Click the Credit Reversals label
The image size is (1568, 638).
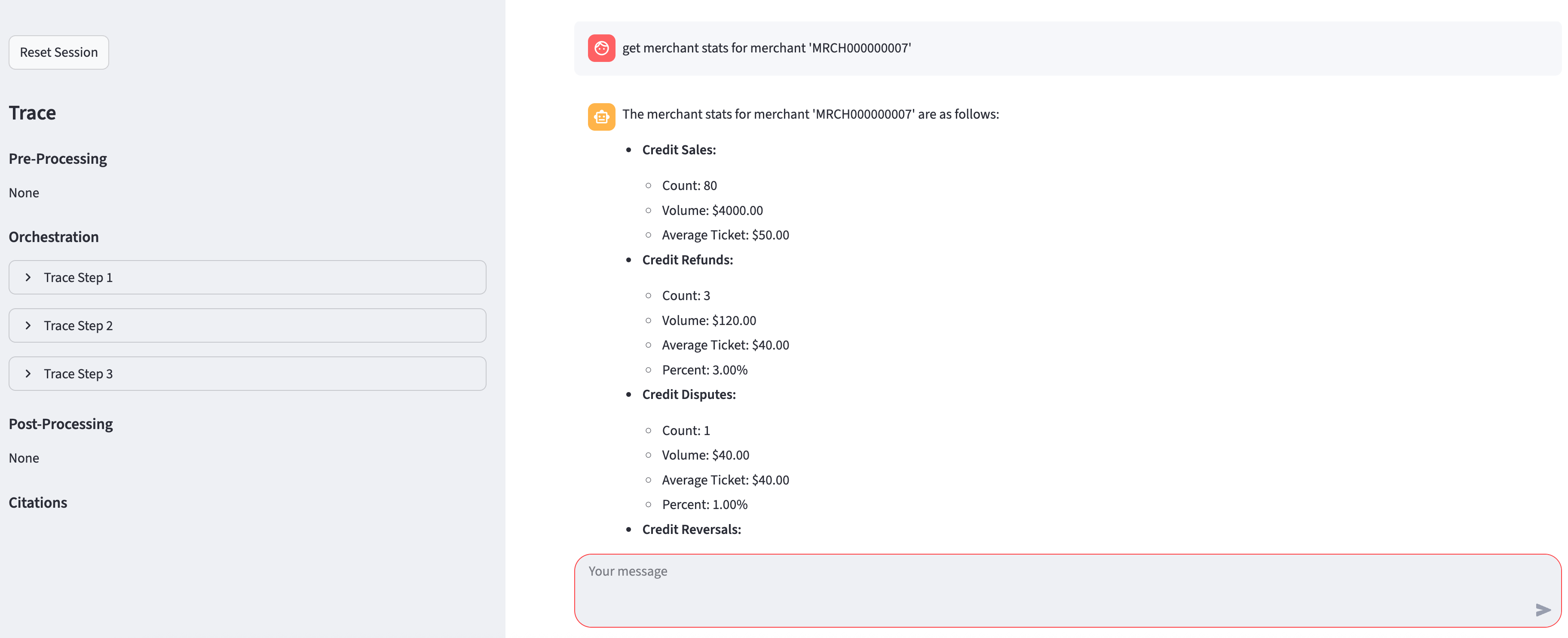point(692,530)
